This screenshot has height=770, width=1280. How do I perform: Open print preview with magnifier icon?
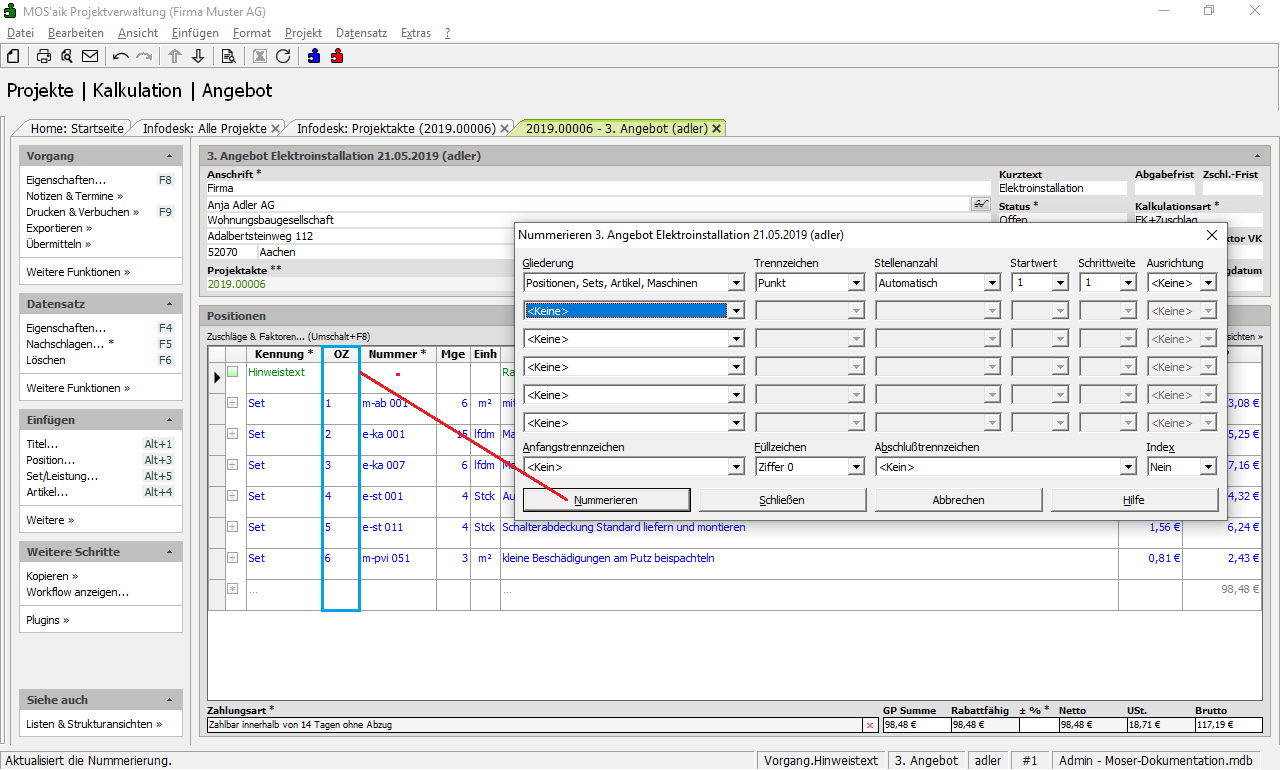coord(66,56)
